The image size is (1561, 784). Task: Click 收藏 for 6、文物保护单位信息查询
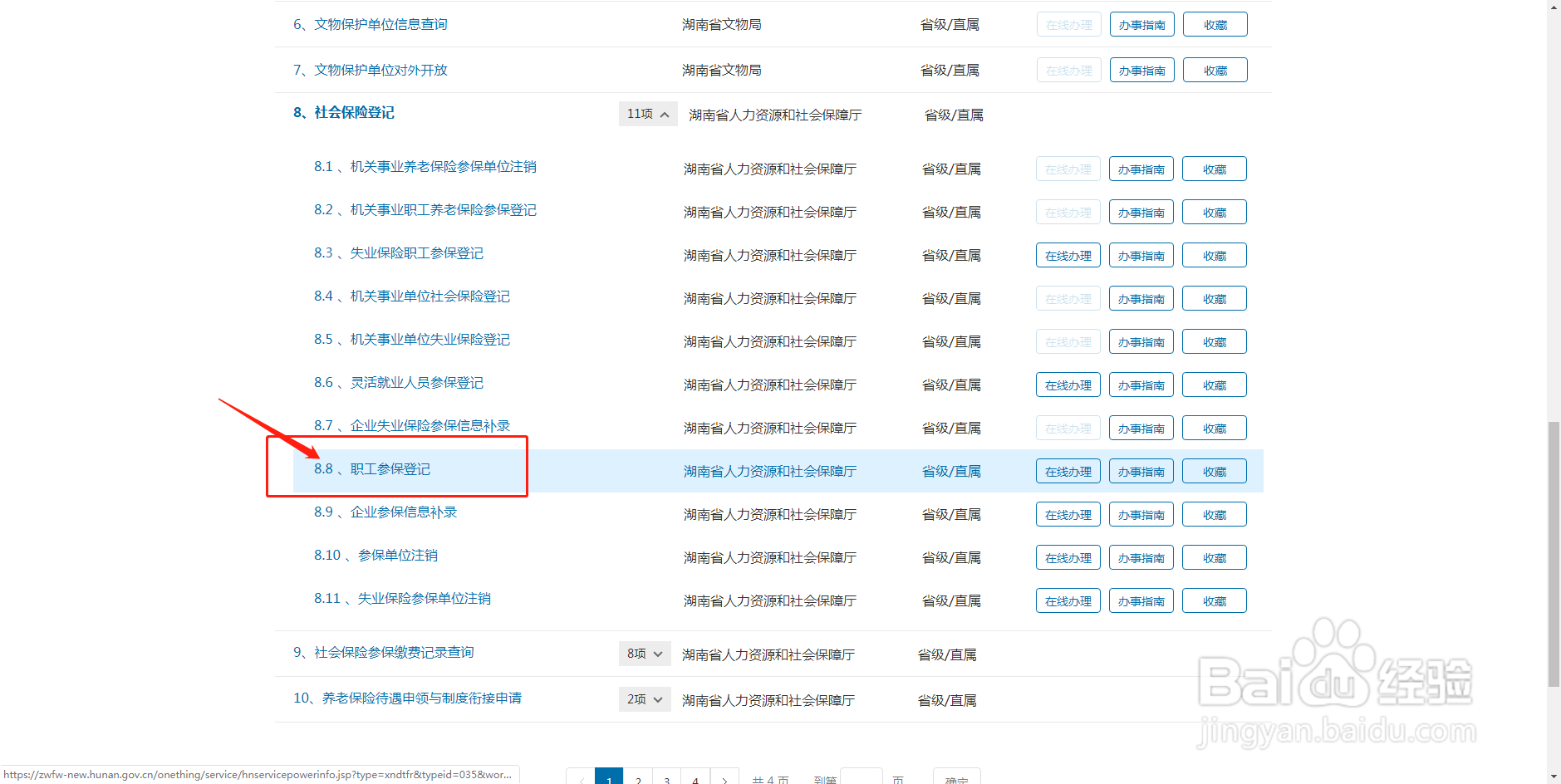(x=1215, y=24)
